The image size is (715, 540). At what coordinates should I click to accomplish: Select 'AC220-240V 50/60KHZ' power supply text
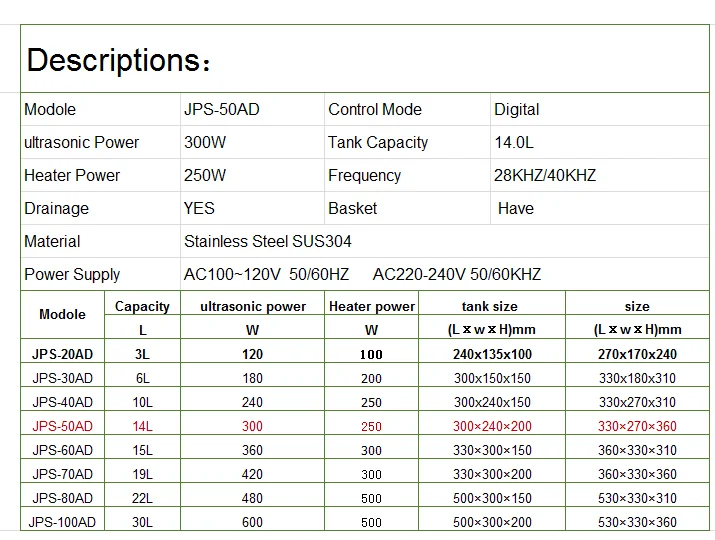click(457, 275)
